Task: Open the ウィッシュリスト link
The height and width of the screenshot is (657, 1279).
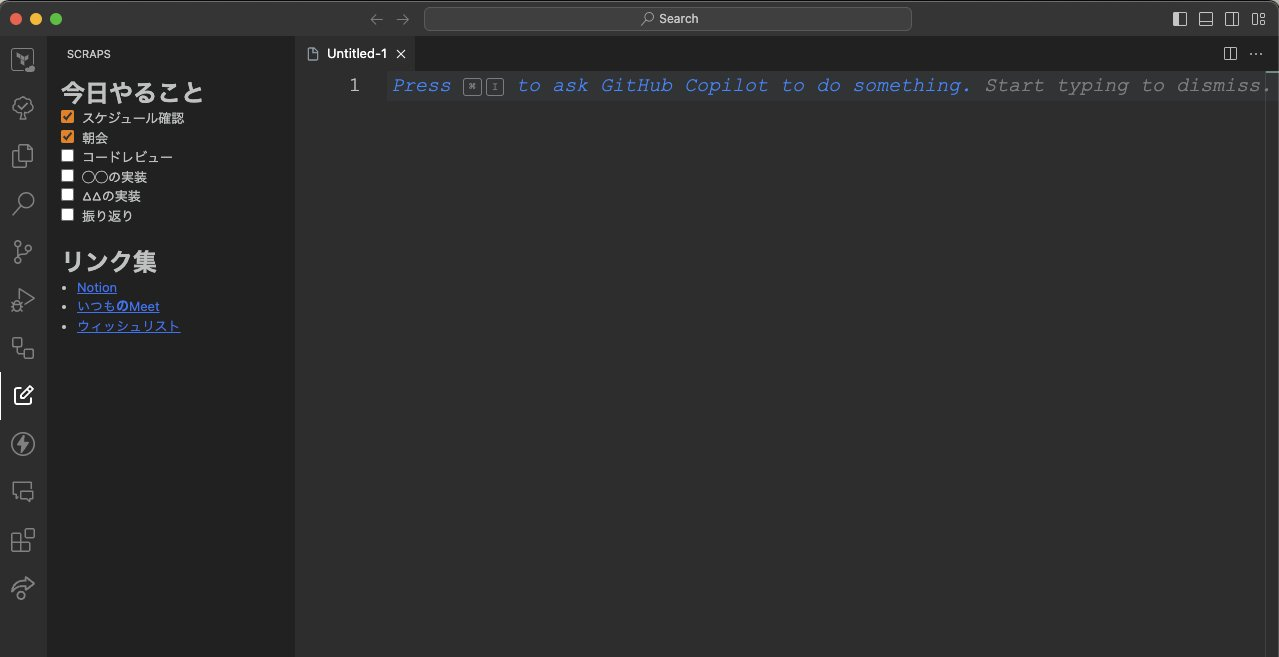Action: 128,326
